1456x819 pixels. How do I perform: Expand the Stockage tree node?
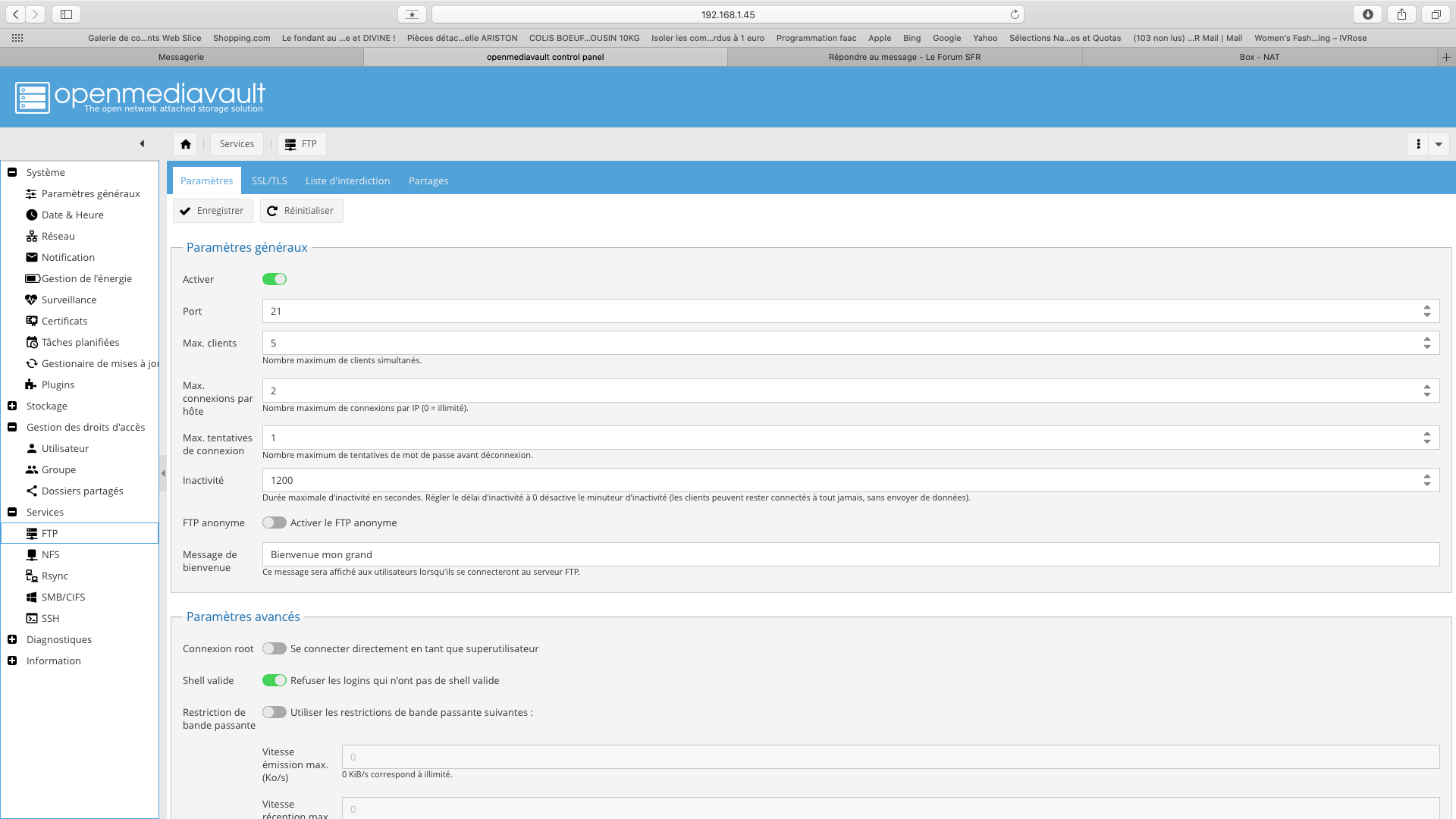point(12,406)
